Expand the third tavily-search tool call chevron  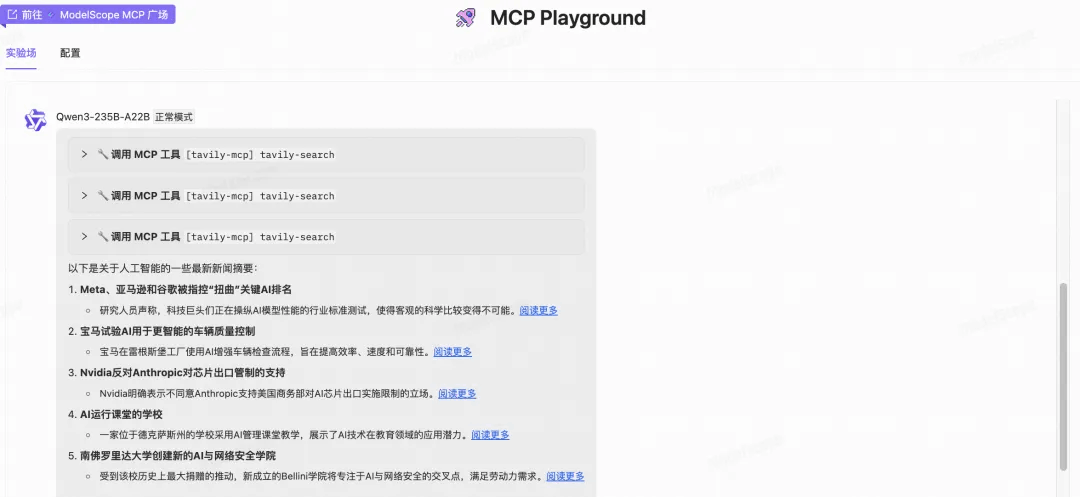click(x=84, y=236)
